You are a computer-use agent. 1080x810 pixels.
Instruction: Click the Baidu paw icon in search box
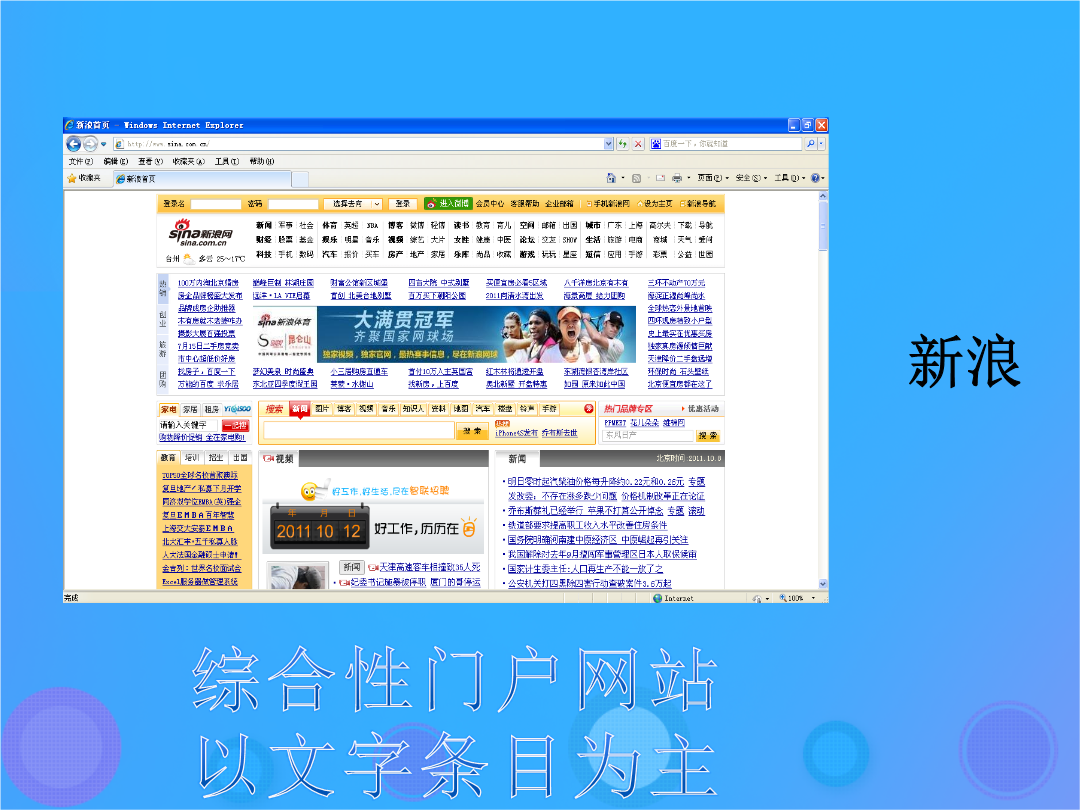click(656, 144)
